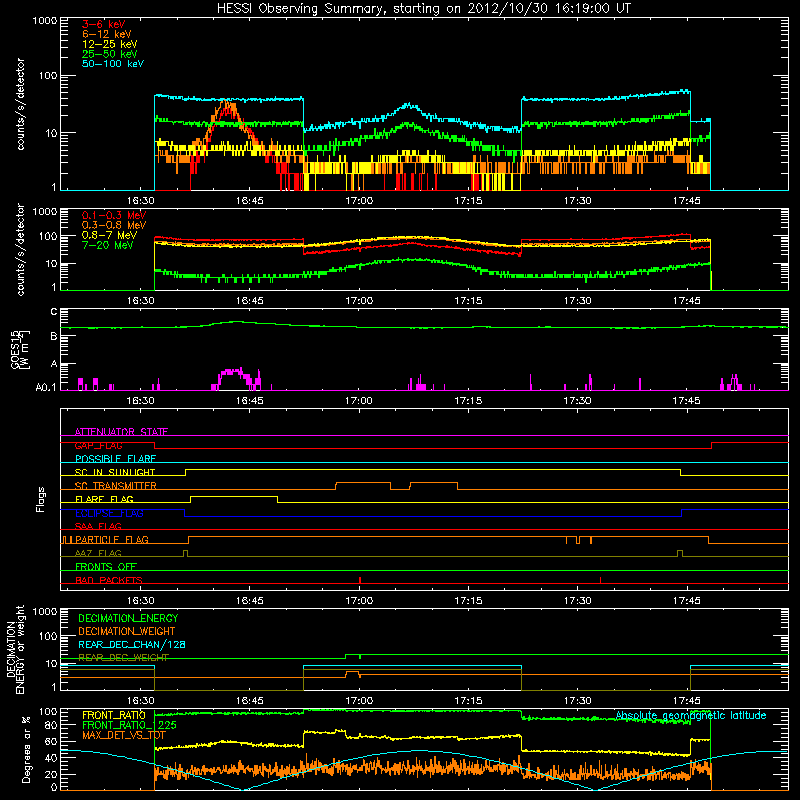Click the '16:45' tick below the decimation panel
Viewport: 800px width, 800px height.
tap(249, 701)
